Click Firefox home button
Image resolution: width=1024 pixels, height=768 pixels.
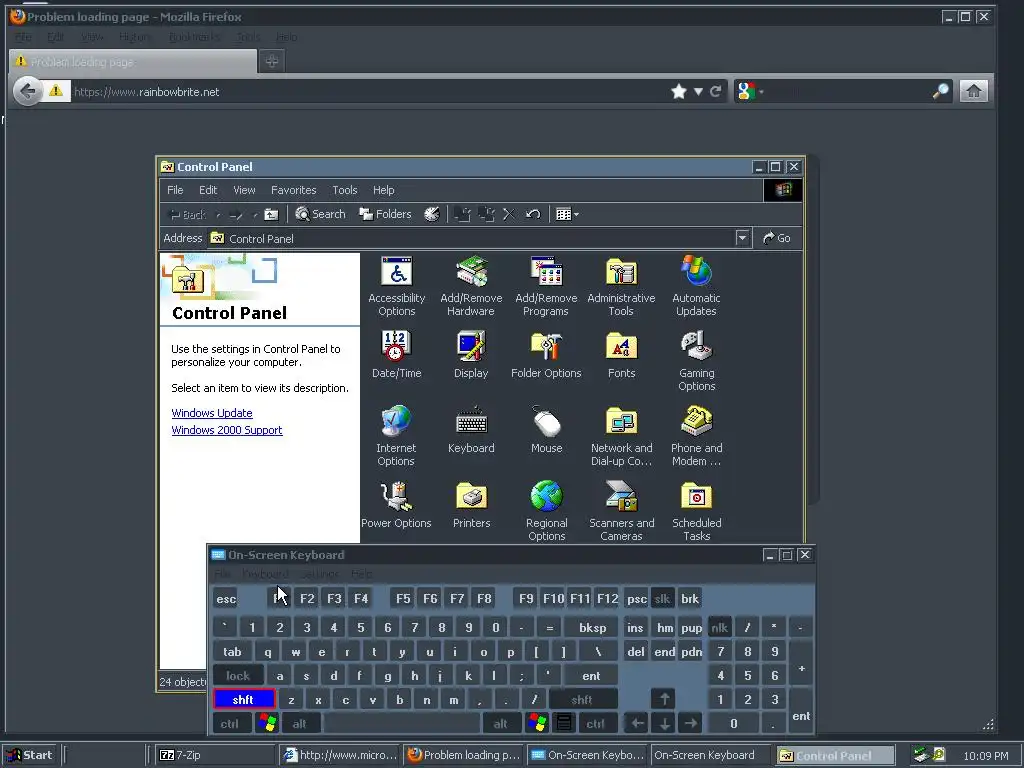973,91
